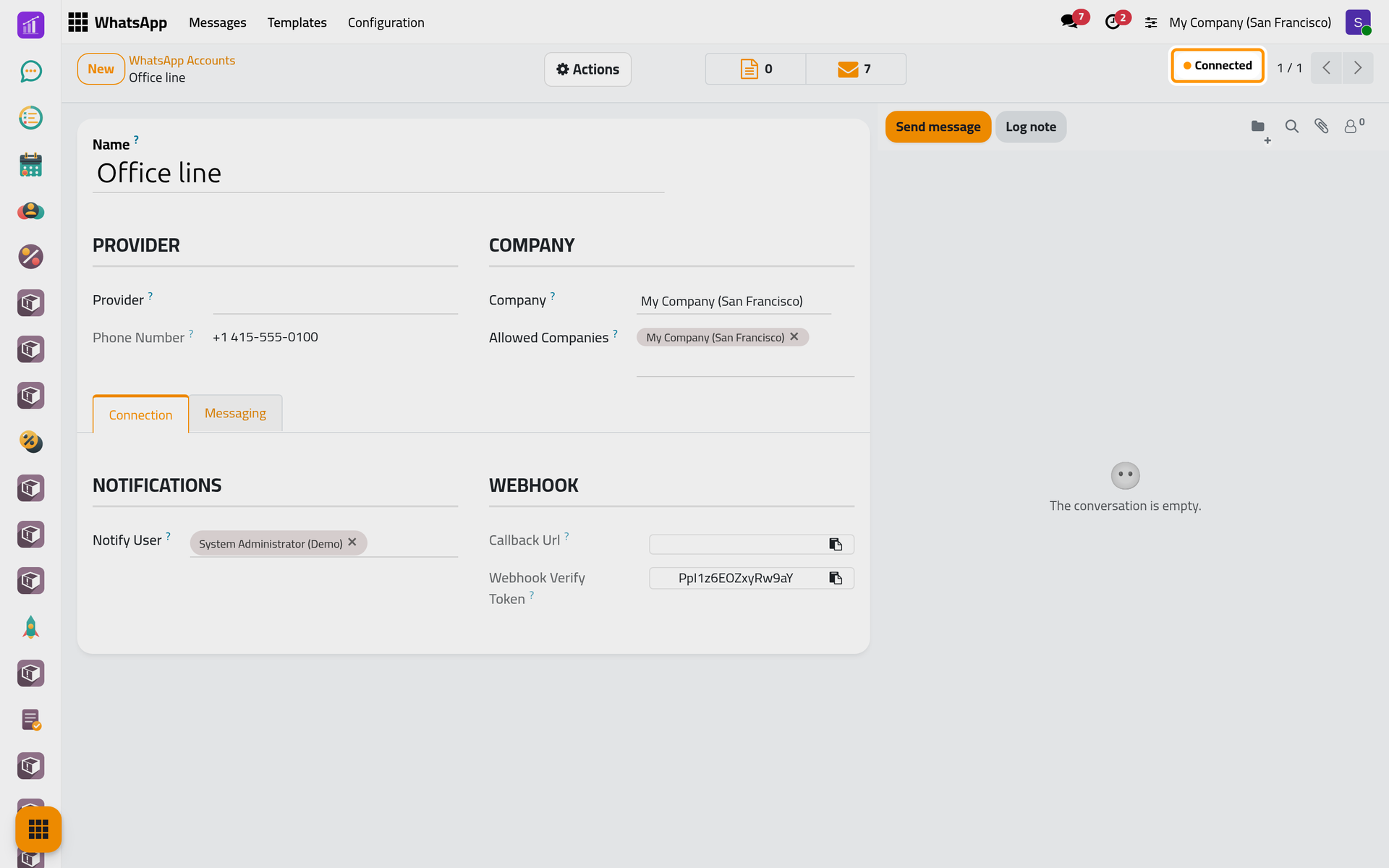Copy the Webhook Verify Token to clipboard
Screen dimensions: 1389x868
(836, 578)
